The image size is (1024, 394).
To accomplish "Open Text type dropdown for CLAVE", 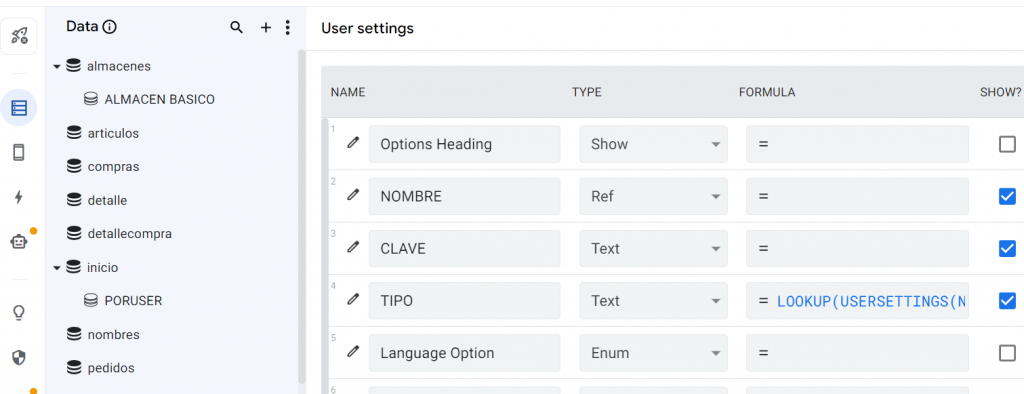I will click(x=653, y=248).
